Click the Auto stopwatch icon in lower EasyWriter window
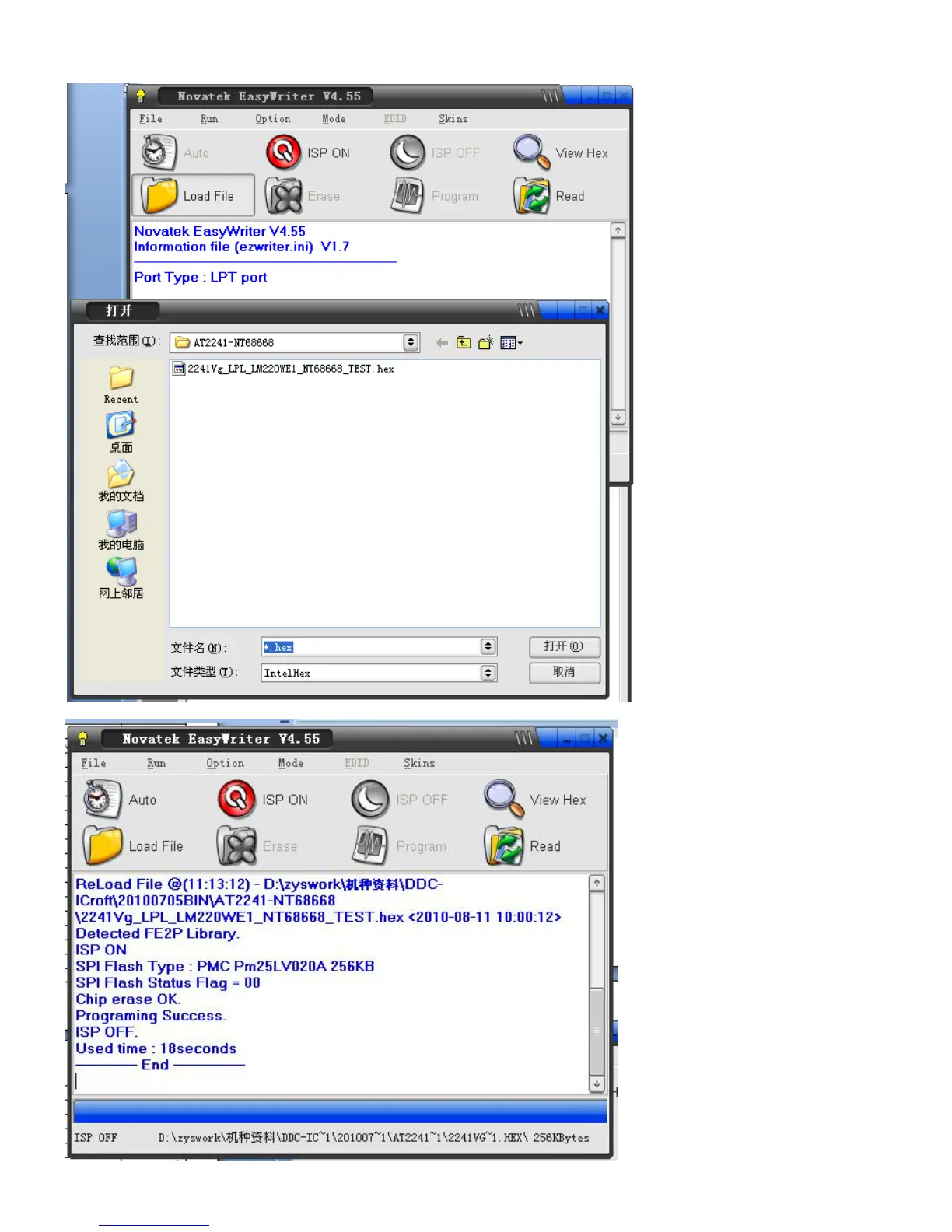Screen dimensions: 952x1232 point(103,799)
